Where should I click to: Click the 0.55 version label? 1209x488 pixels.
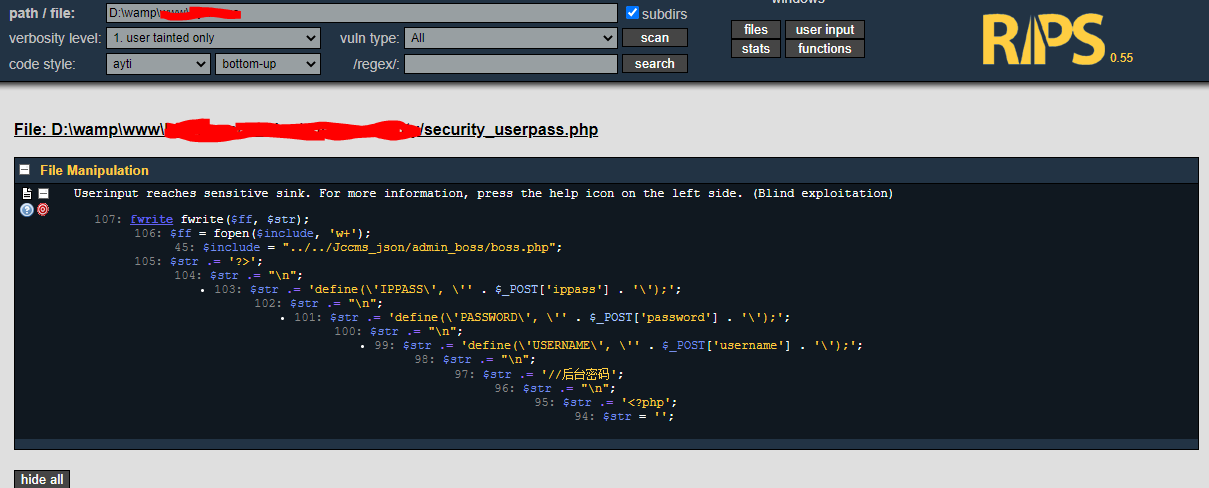[x=1121, y=58]
